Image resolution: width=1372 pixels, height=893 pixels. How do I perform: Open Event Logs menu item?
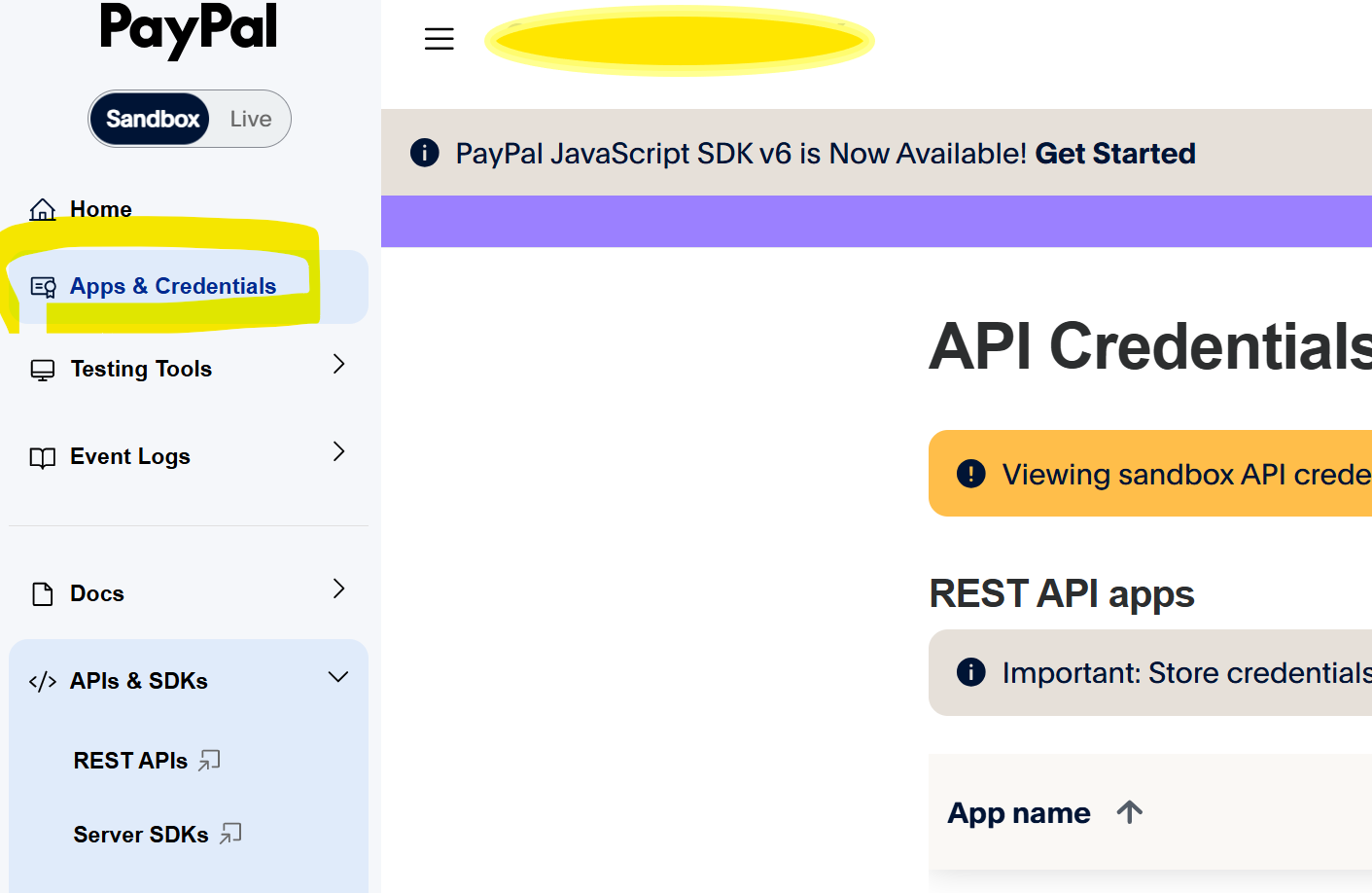pos(130,456)
